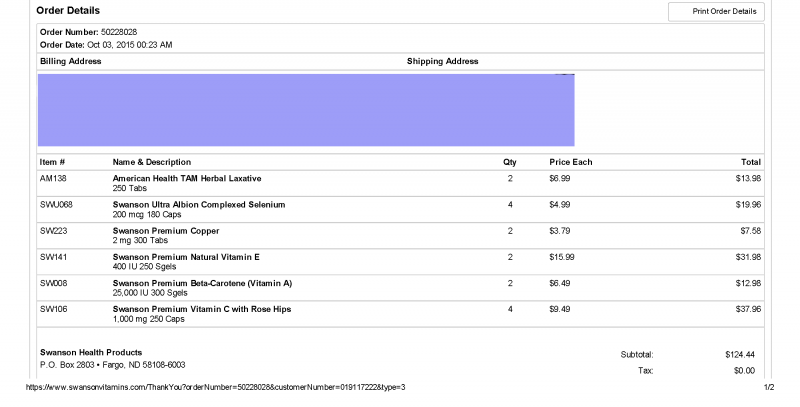Image resolution: width=800 pixels, height=407 pixels.
Task: Click the $15.99 price each
Action: (x=562, y=257)
